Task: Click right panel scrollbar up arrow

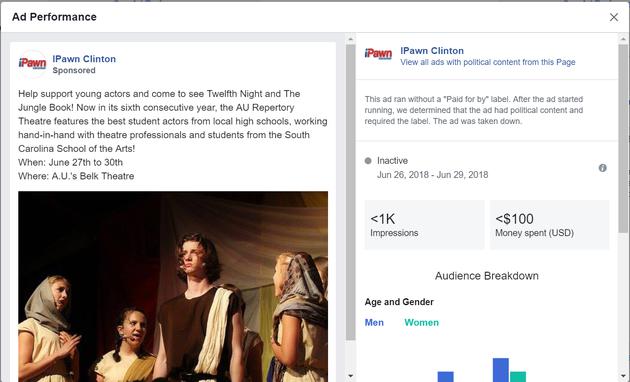Action: [623, 39]
